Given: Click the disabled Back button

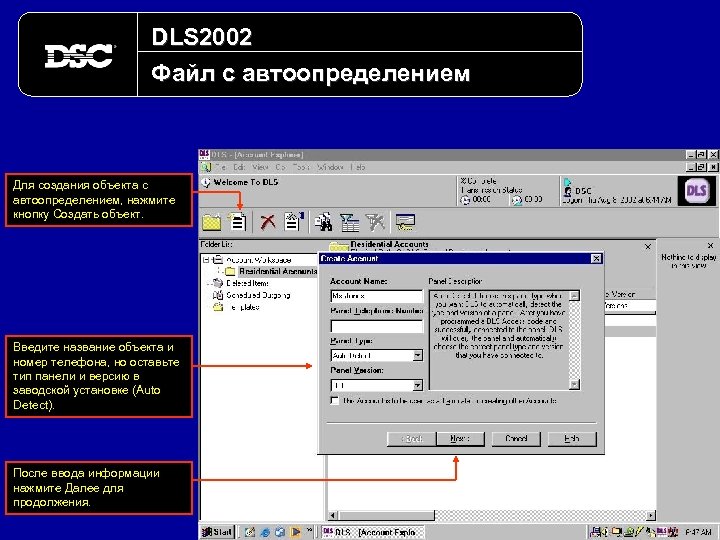Looking at the screenshot, I should point(411,439).
